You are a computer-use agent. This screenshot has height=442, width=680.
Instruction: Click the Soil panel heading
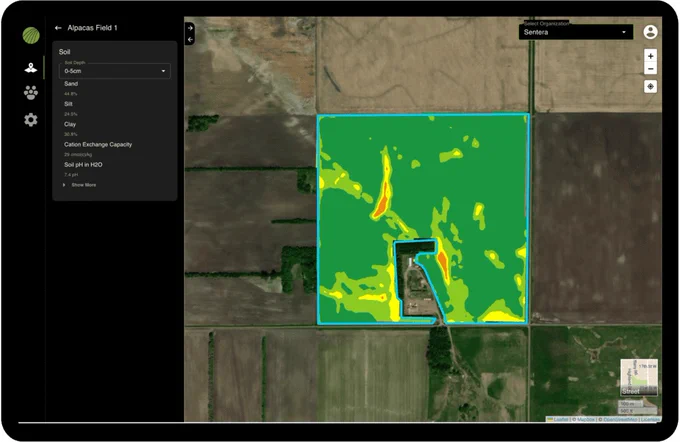(64, 52)
